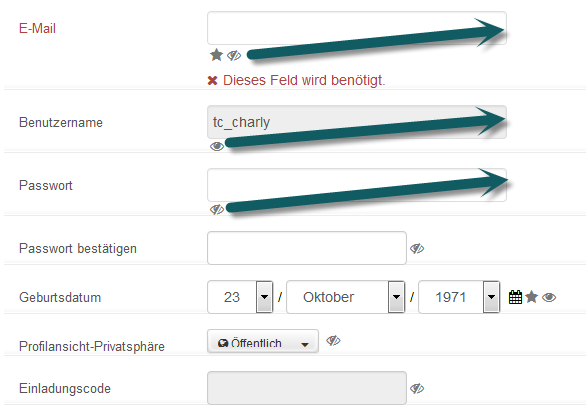Screen dimensions: 586x414
Task: Click the Benutzername field with tc_charly
Action: pyautogui.click(x=357, y=122)
